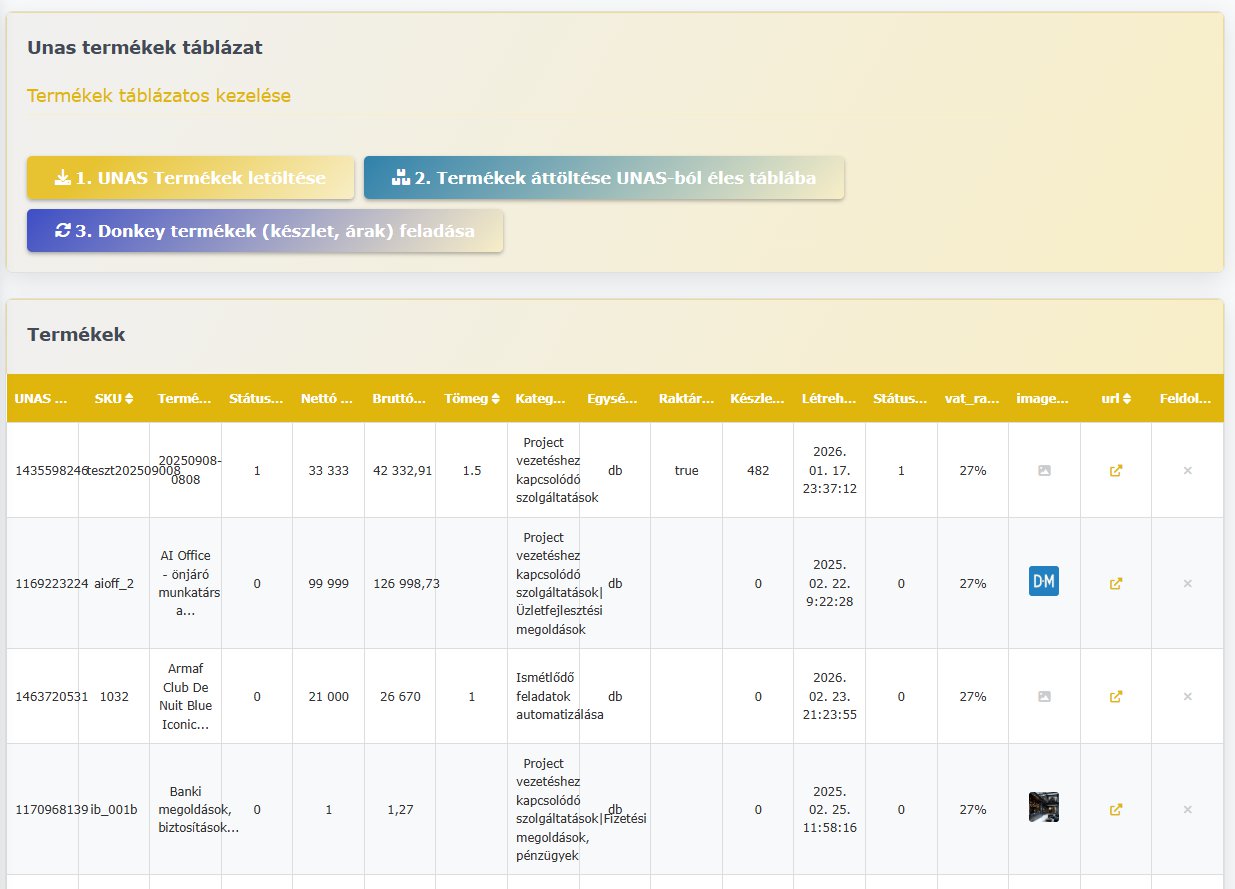The width and height of the screenshot is (1235, 889).
Task: Open DM thumbnail of AI Office product
Action: pyautogui.click(x=1044, y=581)
